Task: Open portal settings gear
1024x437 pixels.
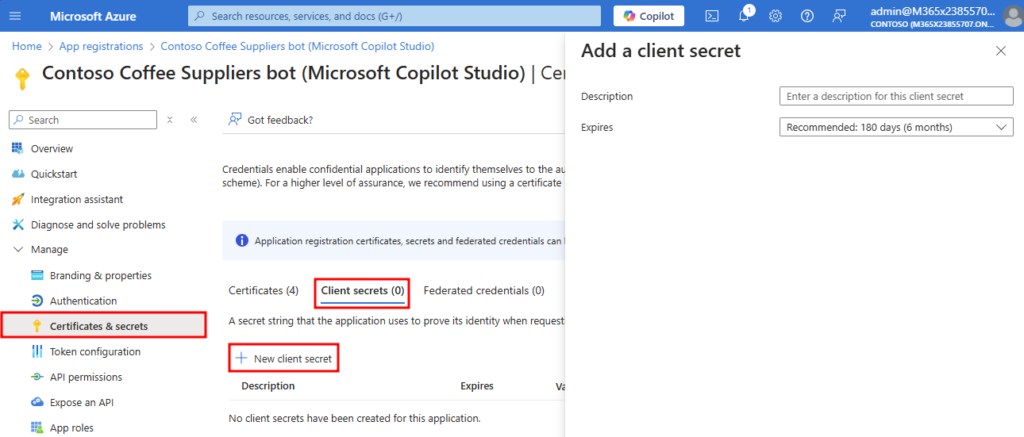Action: tap(775, 16)
